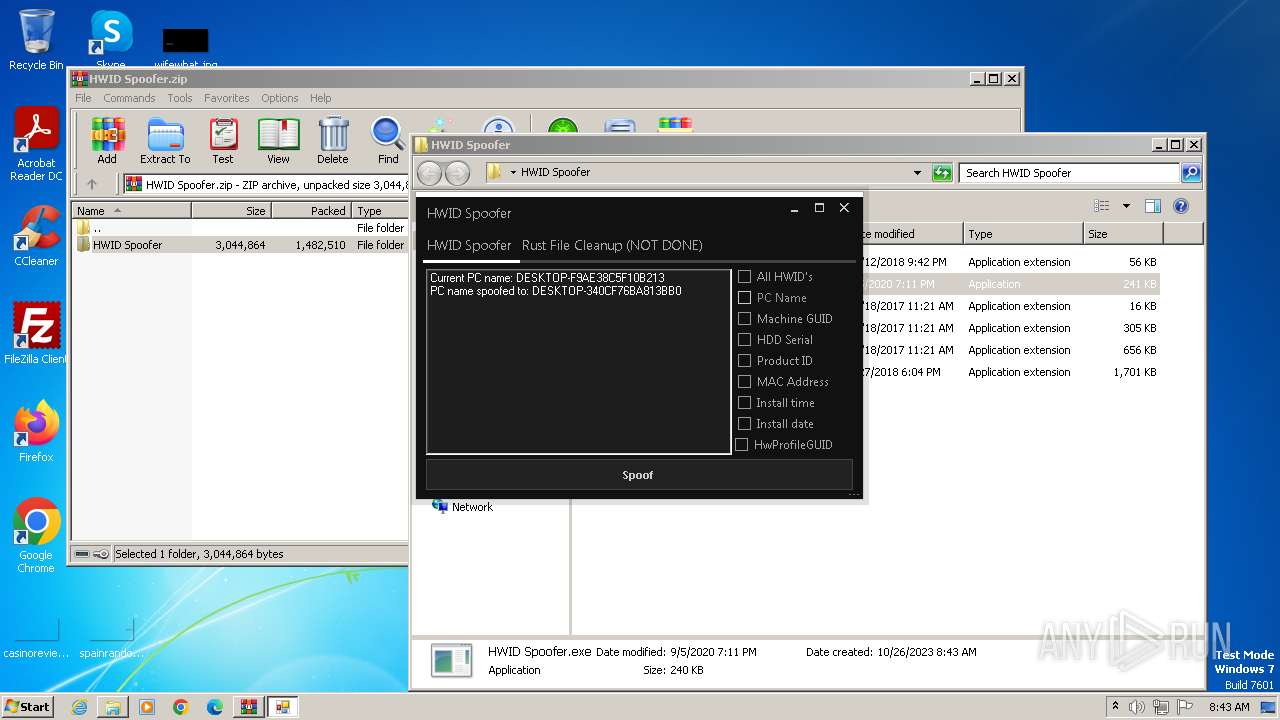This screenshot has width=1280, height=720.
Task: Click the Explorer forward navigation arrow
Action: pyautogui.click(x=457, y=173)
